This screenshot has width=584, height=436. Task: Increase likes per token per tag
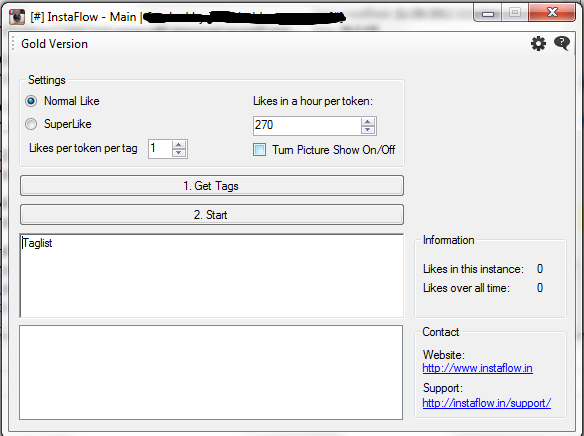tap(179, 145)
